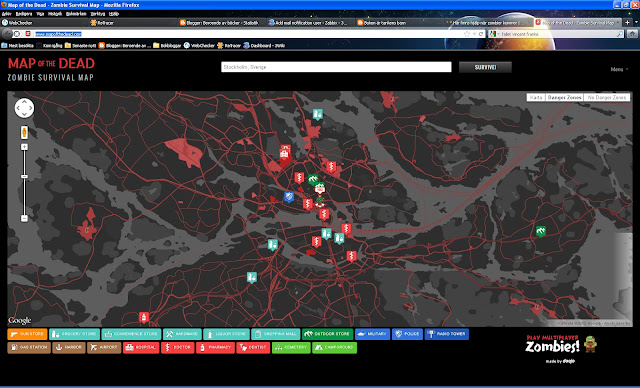Click the Street View pegman icon

click(x=24, y=133)
